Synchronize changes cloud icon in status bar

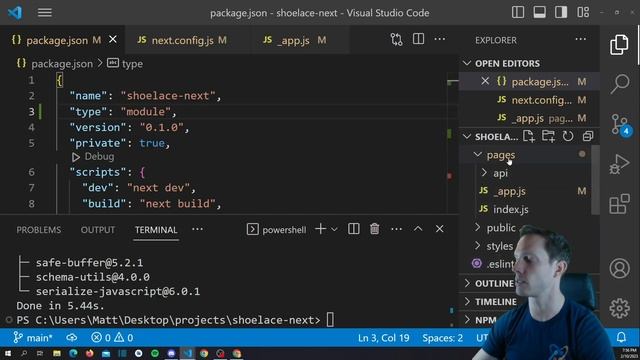pyautogui.click(x=71, y=338)
